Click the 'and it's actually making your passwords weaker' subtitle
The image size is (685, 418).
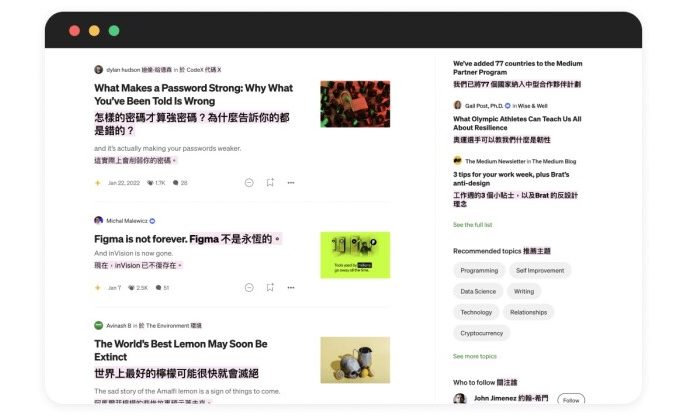tap(168, 149)
